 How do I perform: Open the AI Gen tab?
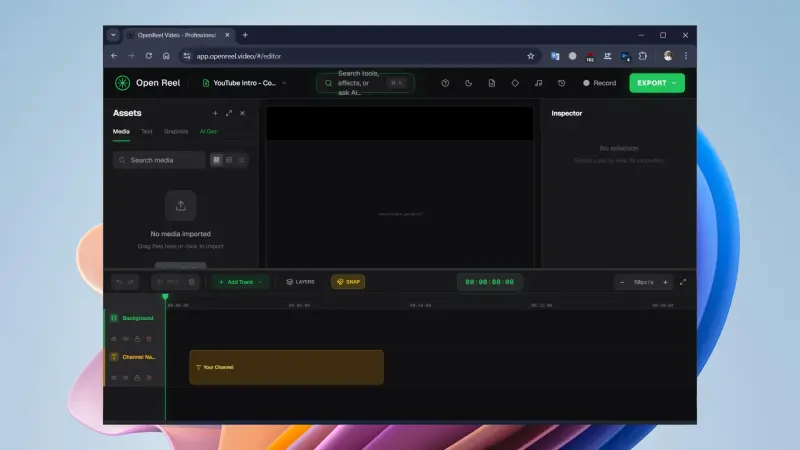click(208, 131)
